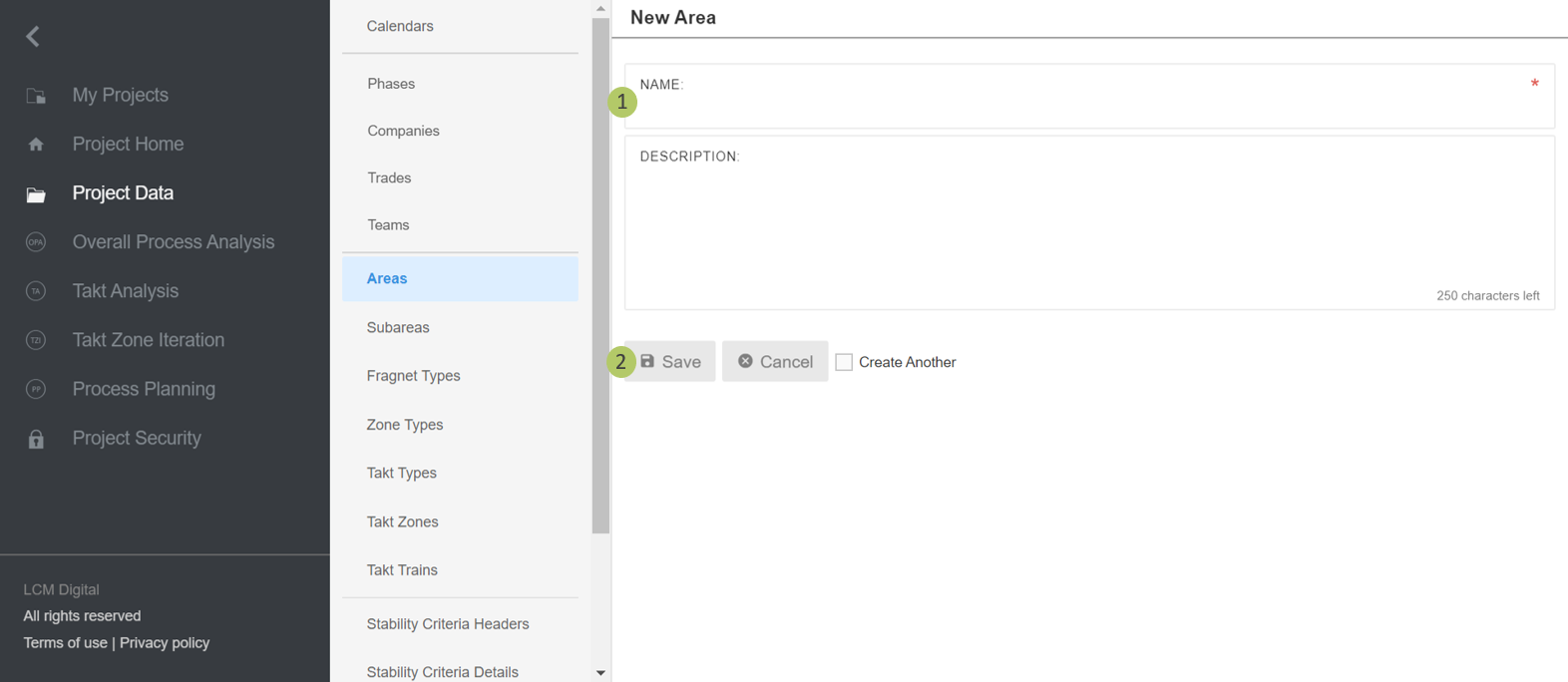Viewport: 1568px width, 682px height.
Task: Click the Takt Zone Iteration circle icon
Action: 36,340
